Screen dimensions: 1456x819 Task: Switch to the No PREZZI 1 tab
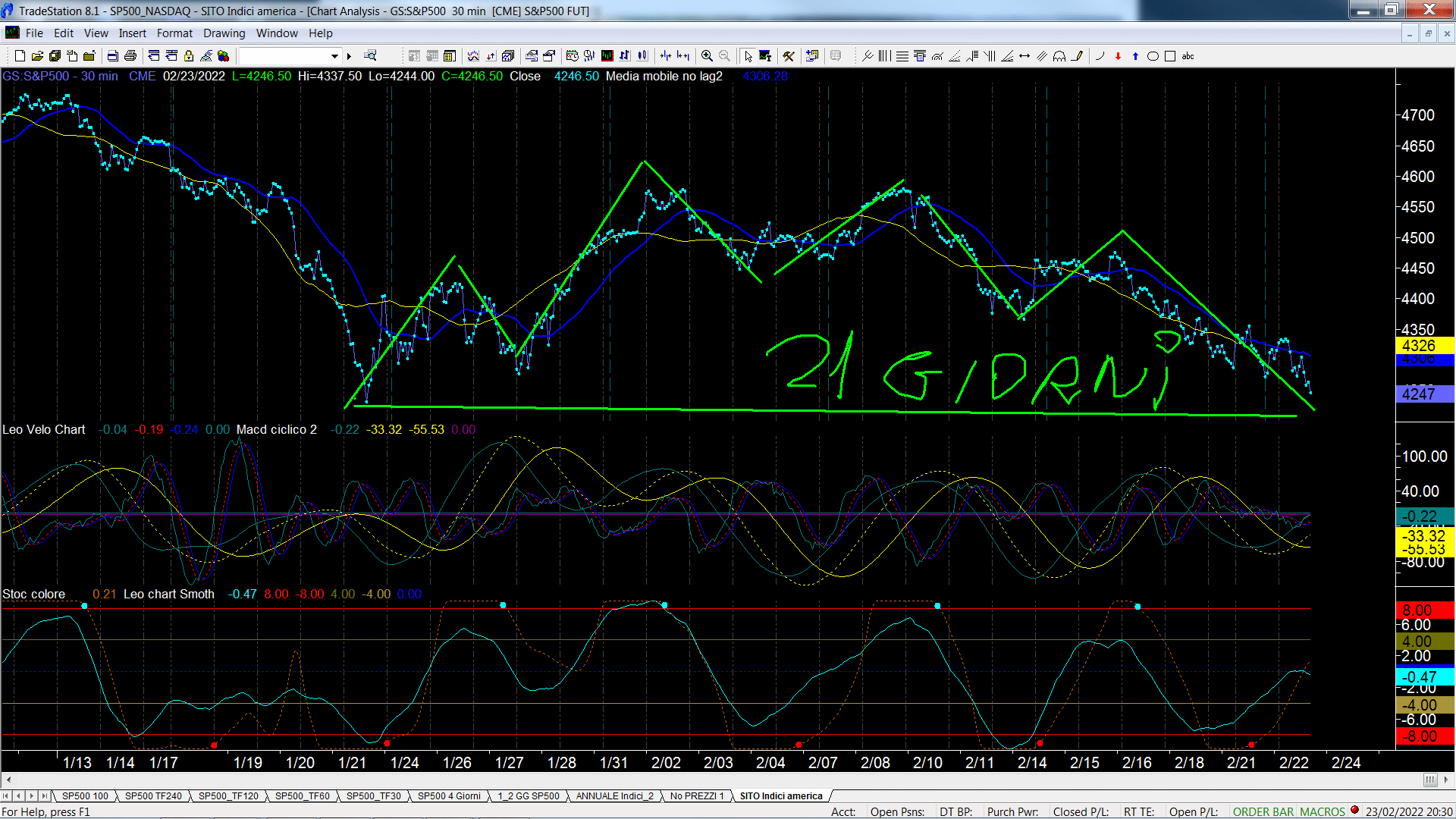(698, 795)
